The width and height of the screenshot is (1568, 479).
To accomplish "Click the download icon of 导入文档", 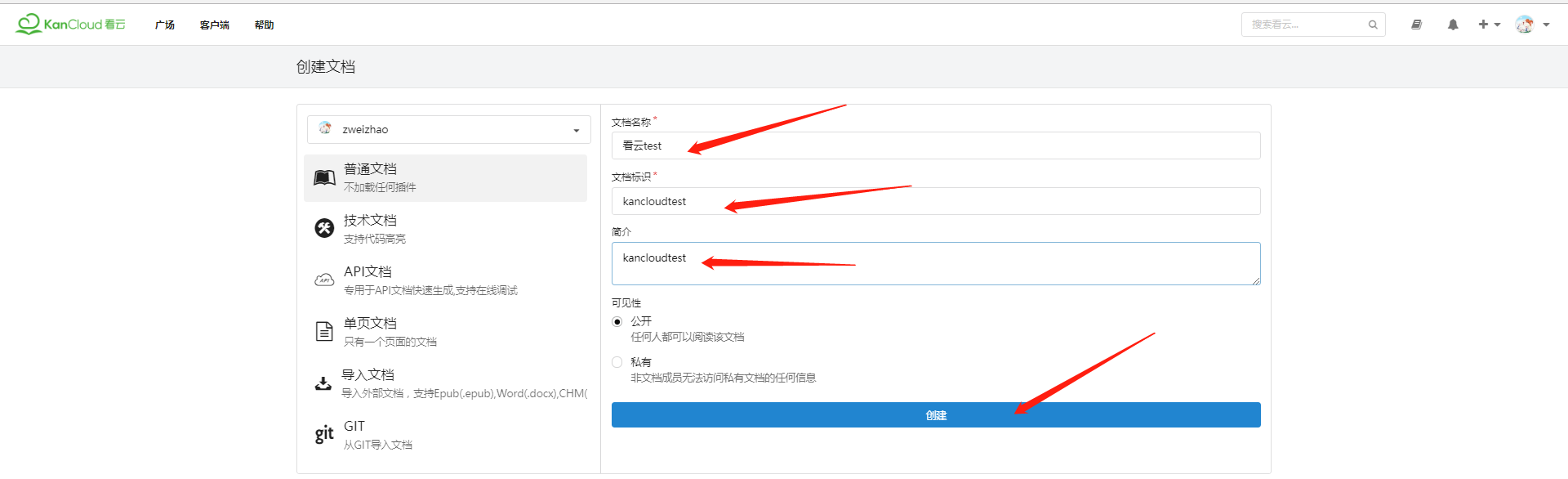I will pos(323,383).
